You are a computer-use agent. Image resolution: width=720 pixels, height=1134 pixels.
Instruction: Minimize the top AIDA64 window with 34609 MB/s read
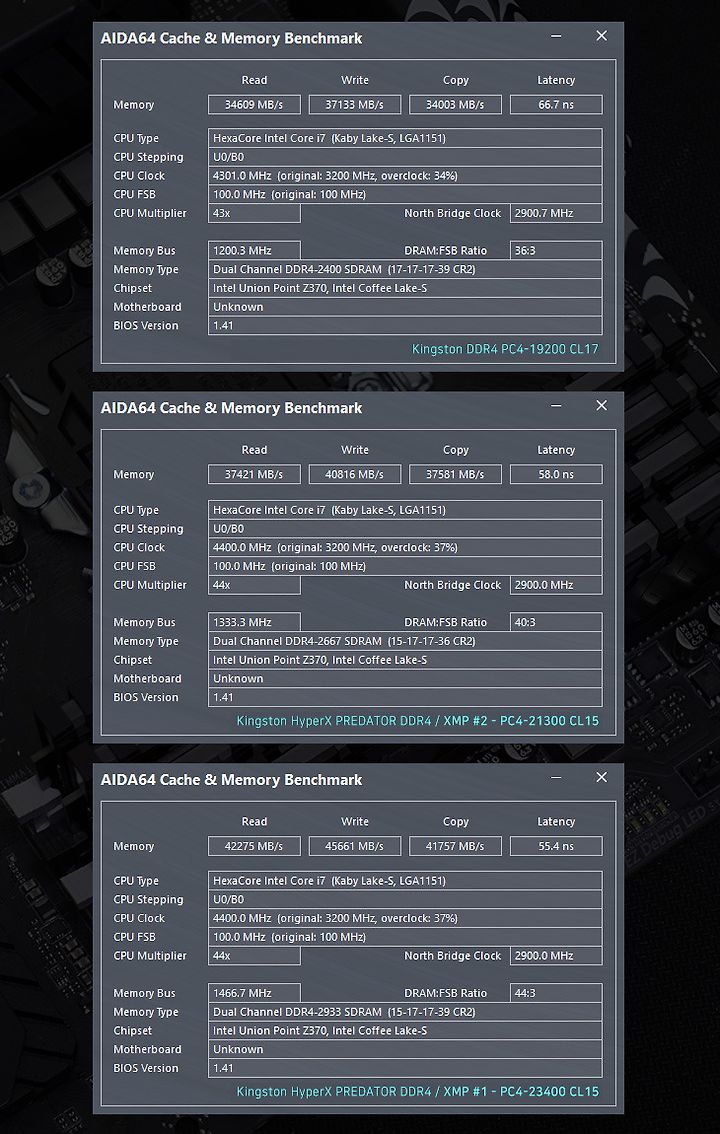[556, 36]
